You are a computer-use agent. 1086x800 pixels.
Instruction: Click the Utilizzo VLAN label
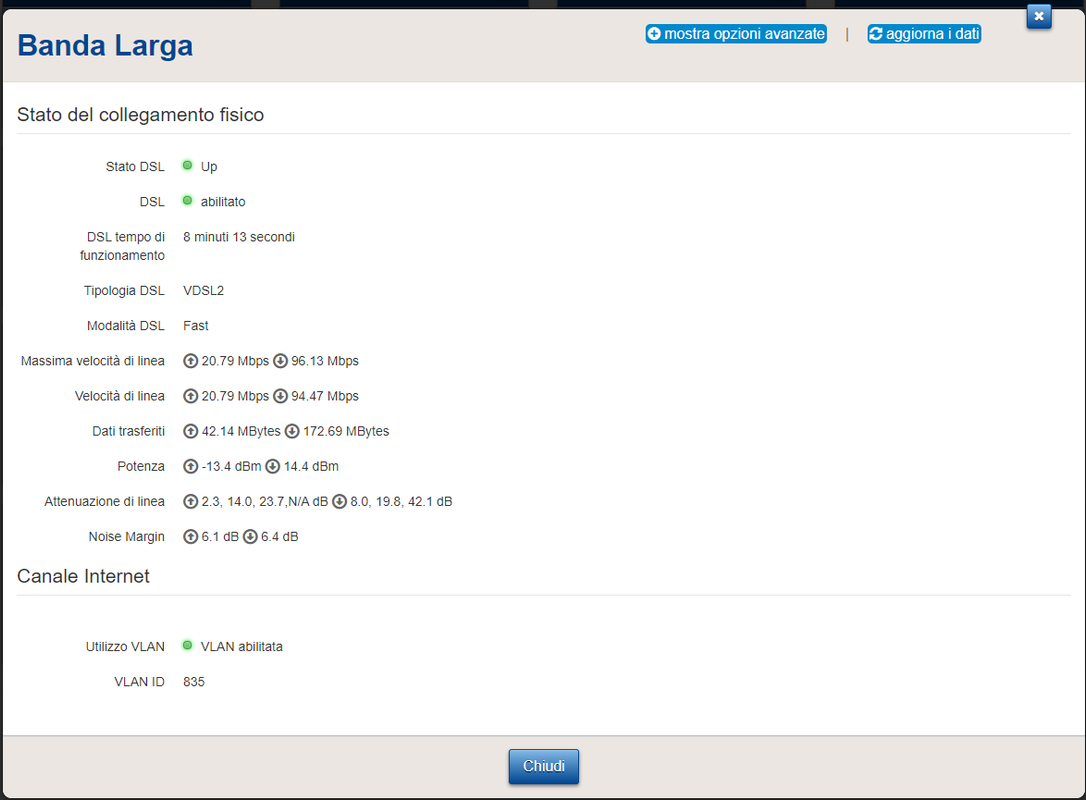click(125, 647)
